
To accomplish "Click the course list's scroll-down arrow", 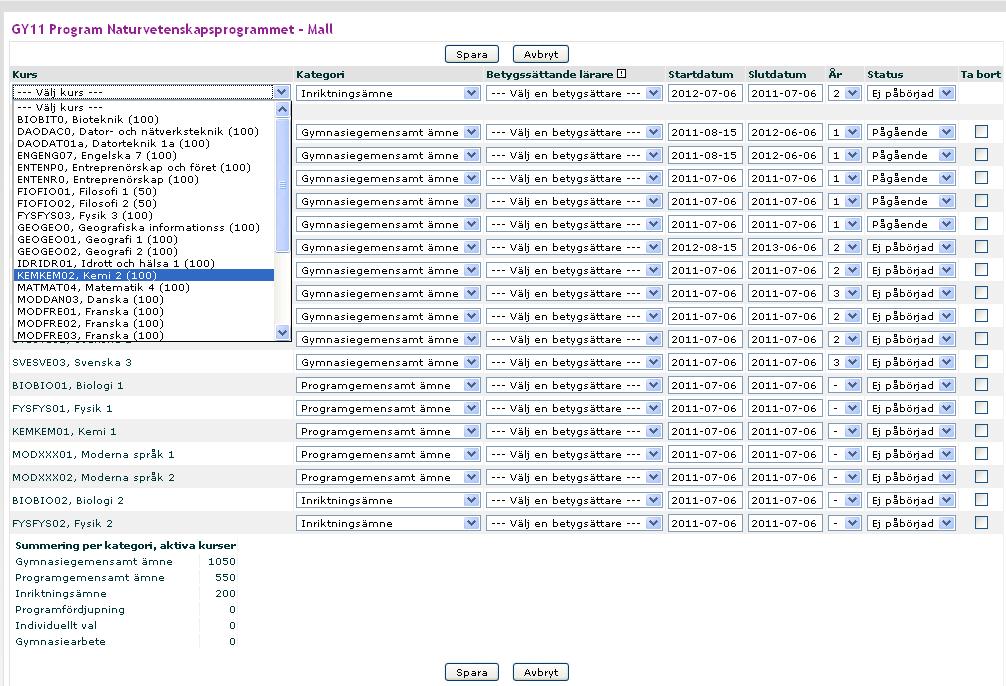I will point(282,332).
